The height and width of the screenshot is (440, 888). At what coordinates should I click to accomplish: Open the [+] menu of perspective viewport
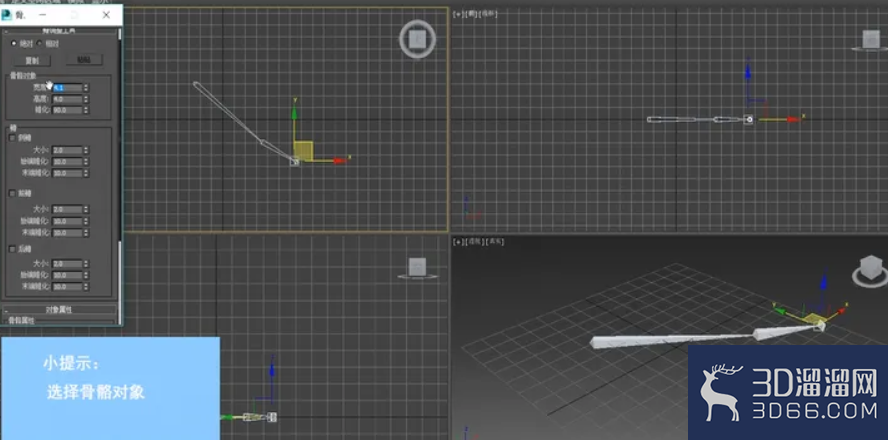[458, 242]
